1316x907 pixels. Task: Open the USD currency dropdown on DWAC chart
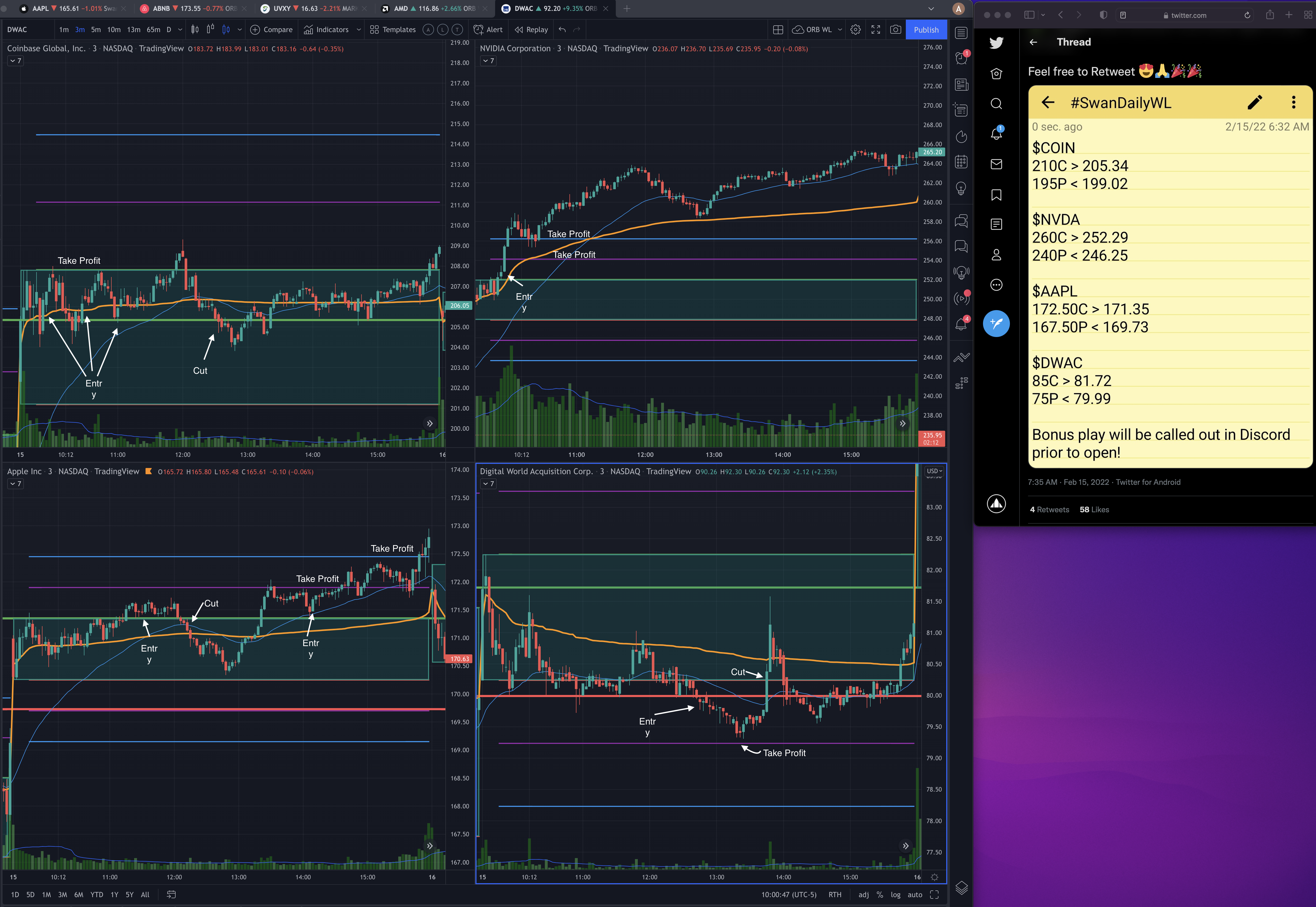[934, 471]
